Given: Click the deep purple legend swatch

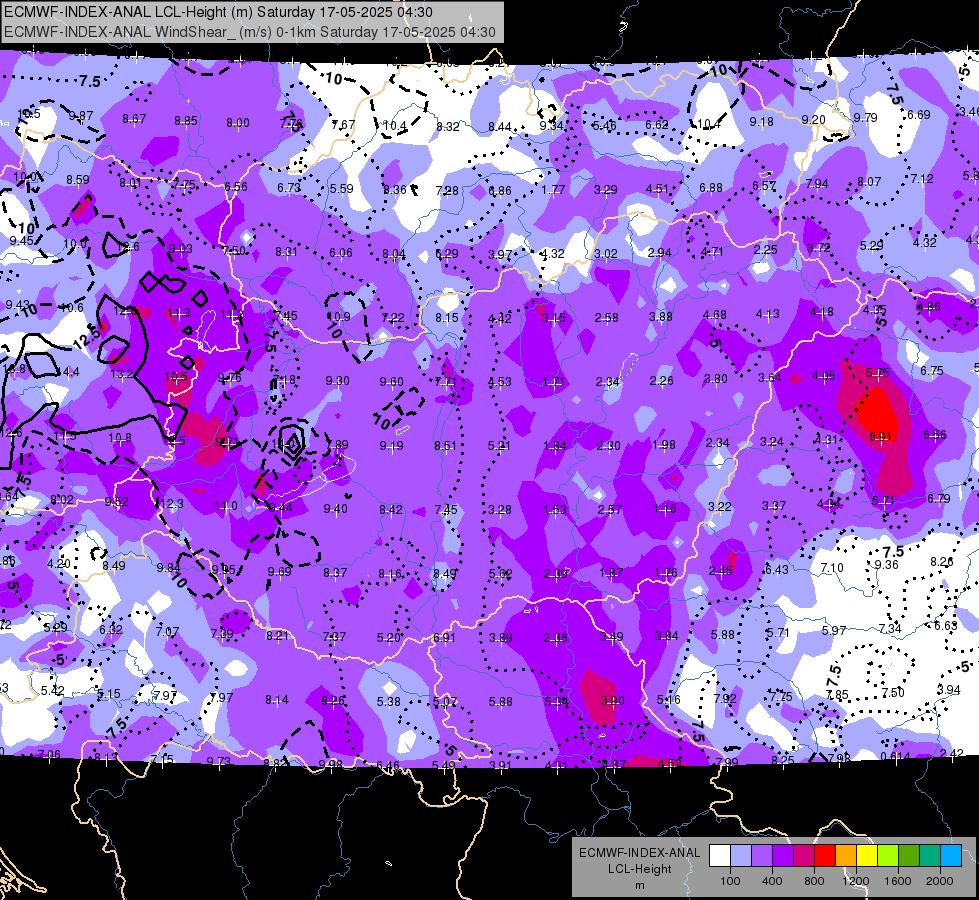Looking at the screenshot, I should click(783, 856).
